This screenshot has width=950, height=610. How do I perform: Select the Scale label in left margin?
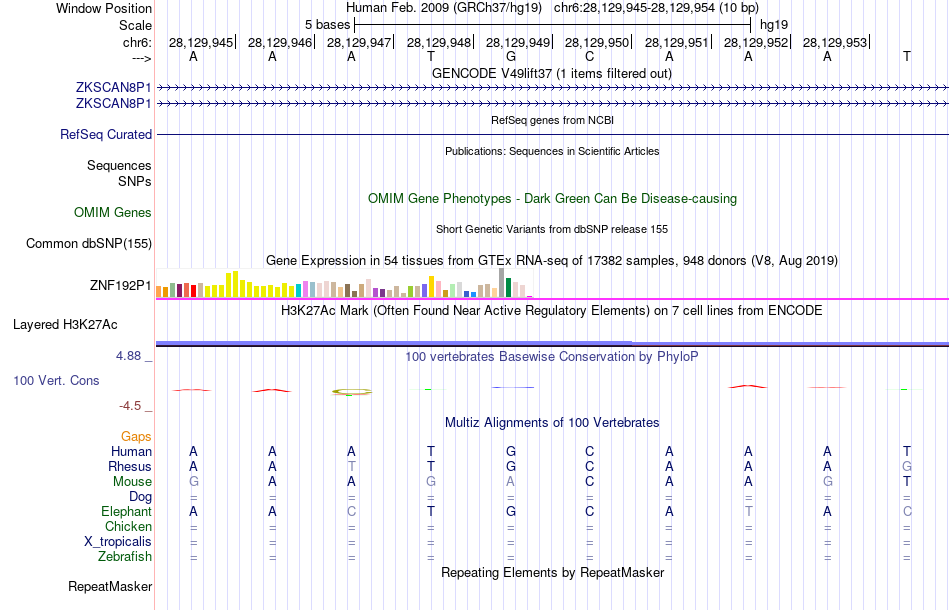(x=135, y=25)
